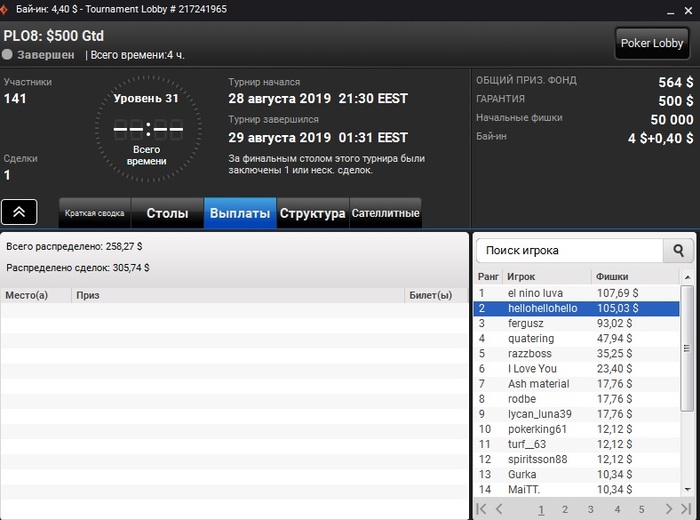This screenshot has width=700, height=520.
Task: Focus the Поиск игрока search field
Action: pyautogui.click(x=570, y=250)
